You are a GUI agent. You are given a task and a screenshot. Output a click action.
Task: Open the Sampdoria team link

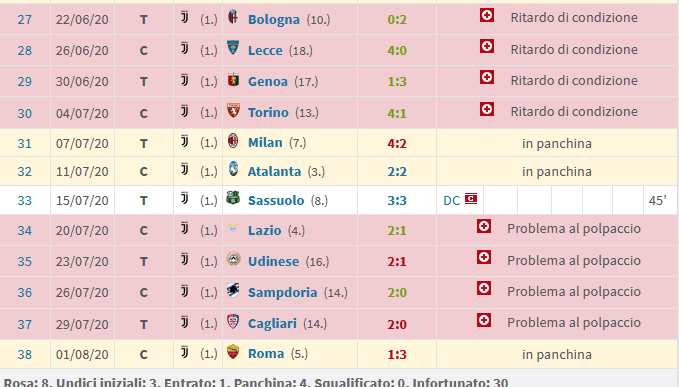pos(282,293)
